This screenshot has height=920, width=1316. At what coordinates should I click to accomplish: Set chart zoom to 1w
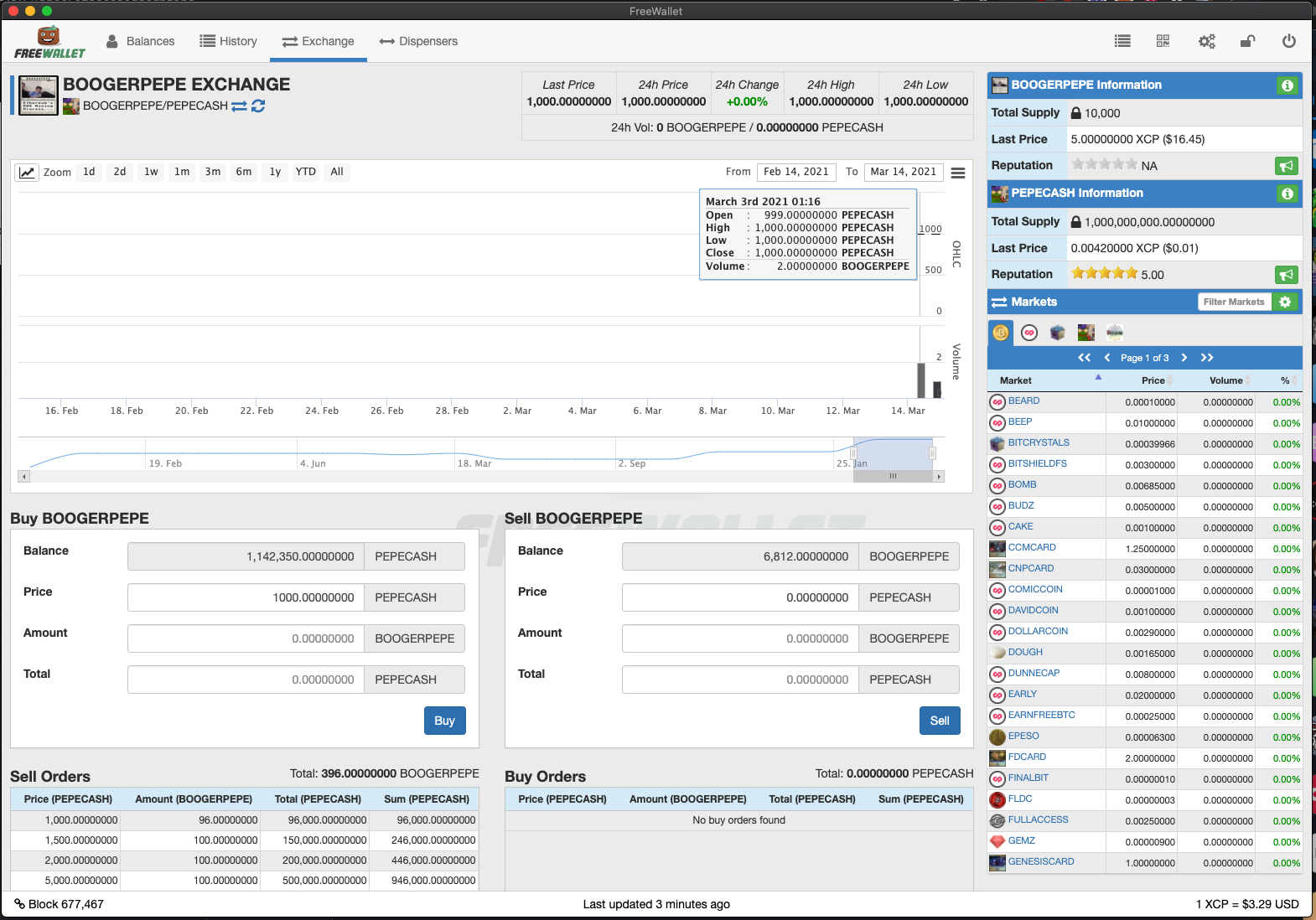click(151, 172)
